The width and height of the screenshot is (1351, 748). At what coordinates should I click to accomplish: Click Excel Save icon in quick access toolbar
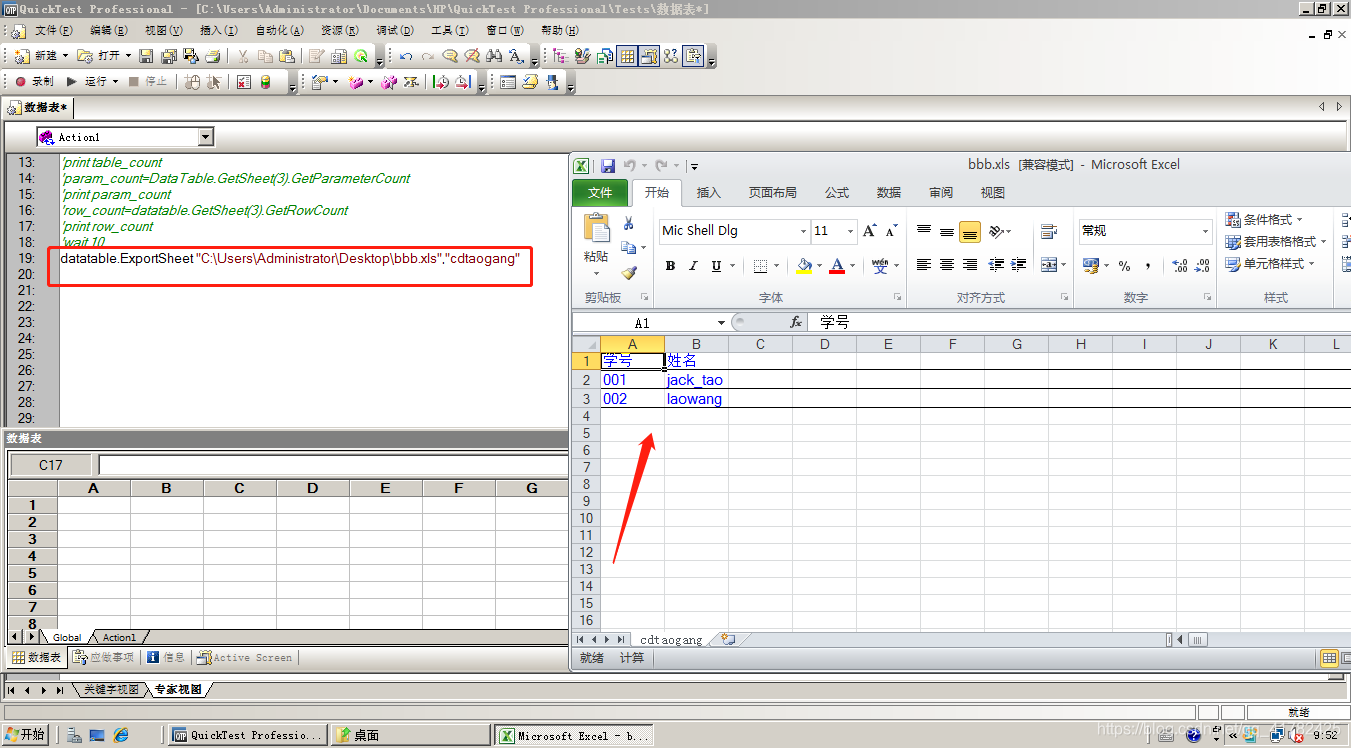pos(607,165)
